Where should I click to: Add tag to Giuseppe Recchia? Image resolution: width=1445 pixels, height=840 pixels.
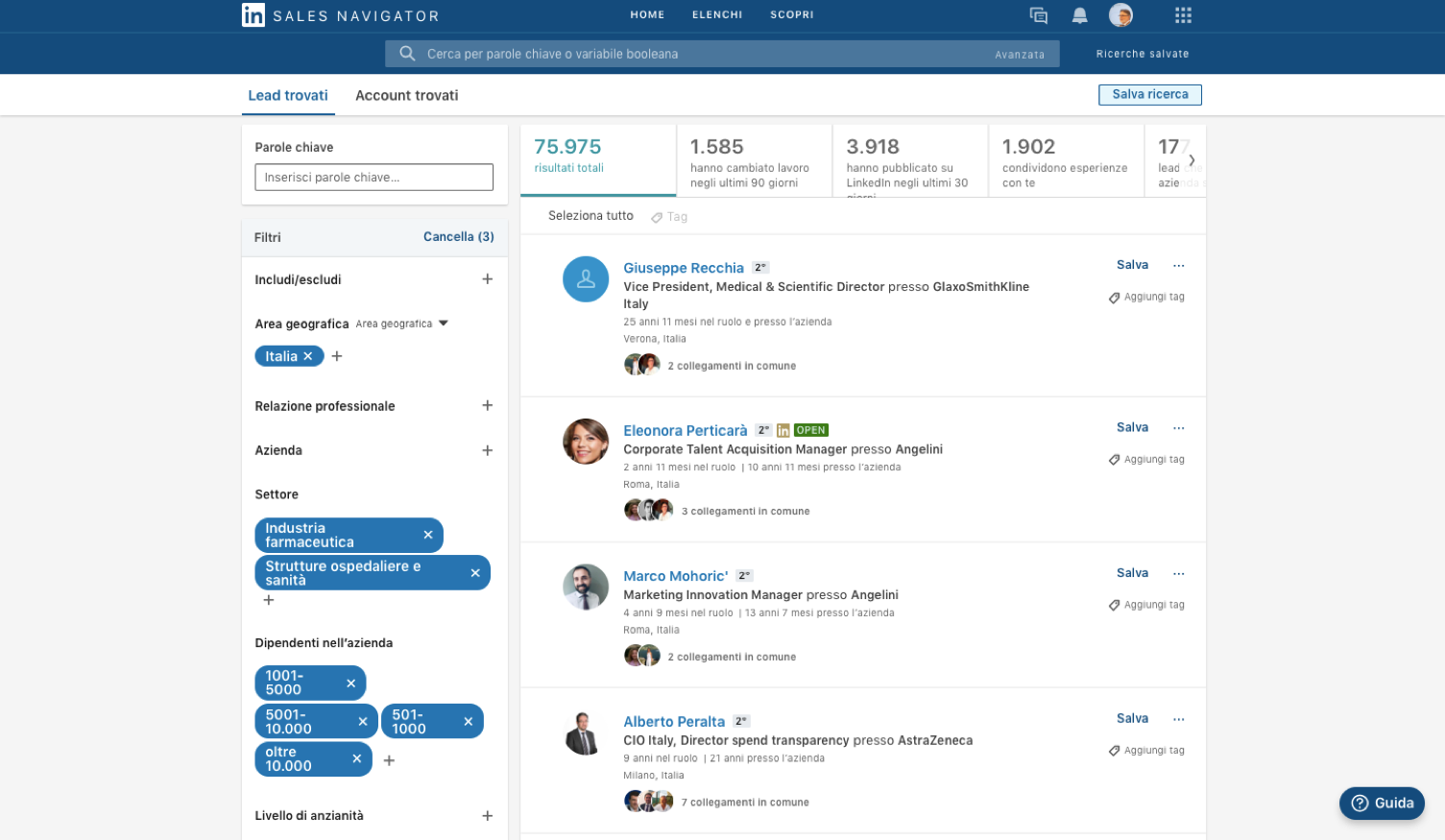pos(1146,298)
